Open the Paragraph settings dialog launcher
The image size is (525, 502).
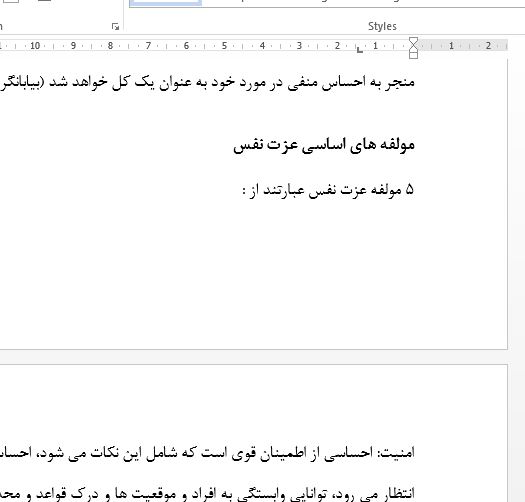115,26
